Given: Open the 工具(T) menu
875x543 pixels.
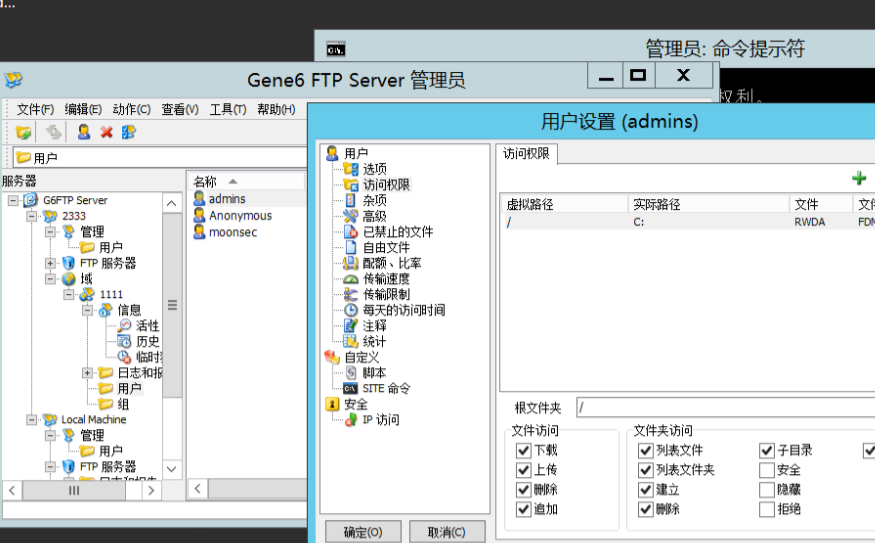Looking at the screenshot, I should tap(228, 109).
